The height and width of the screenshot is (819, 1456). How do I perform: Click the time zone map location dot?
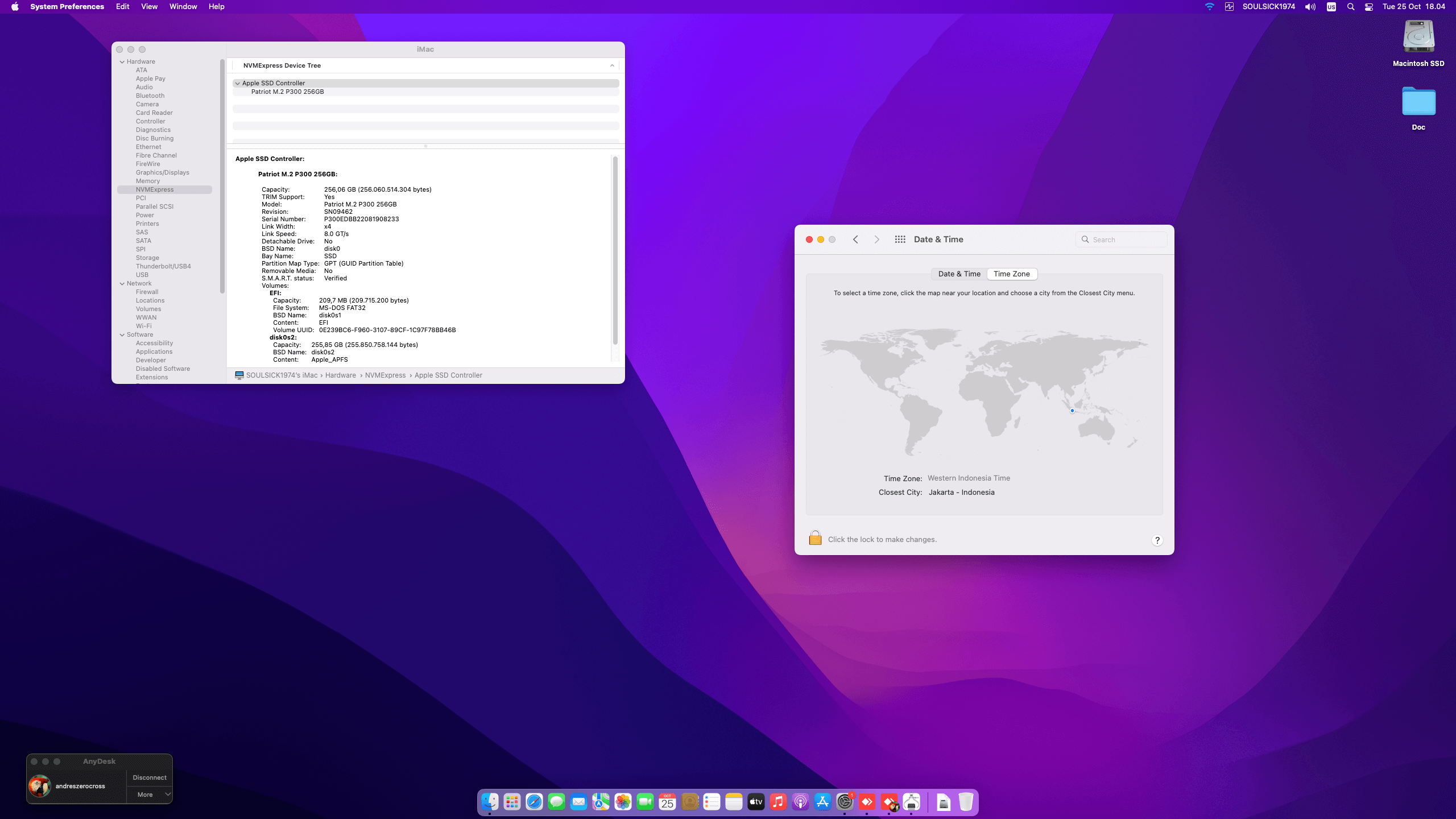1072,411
